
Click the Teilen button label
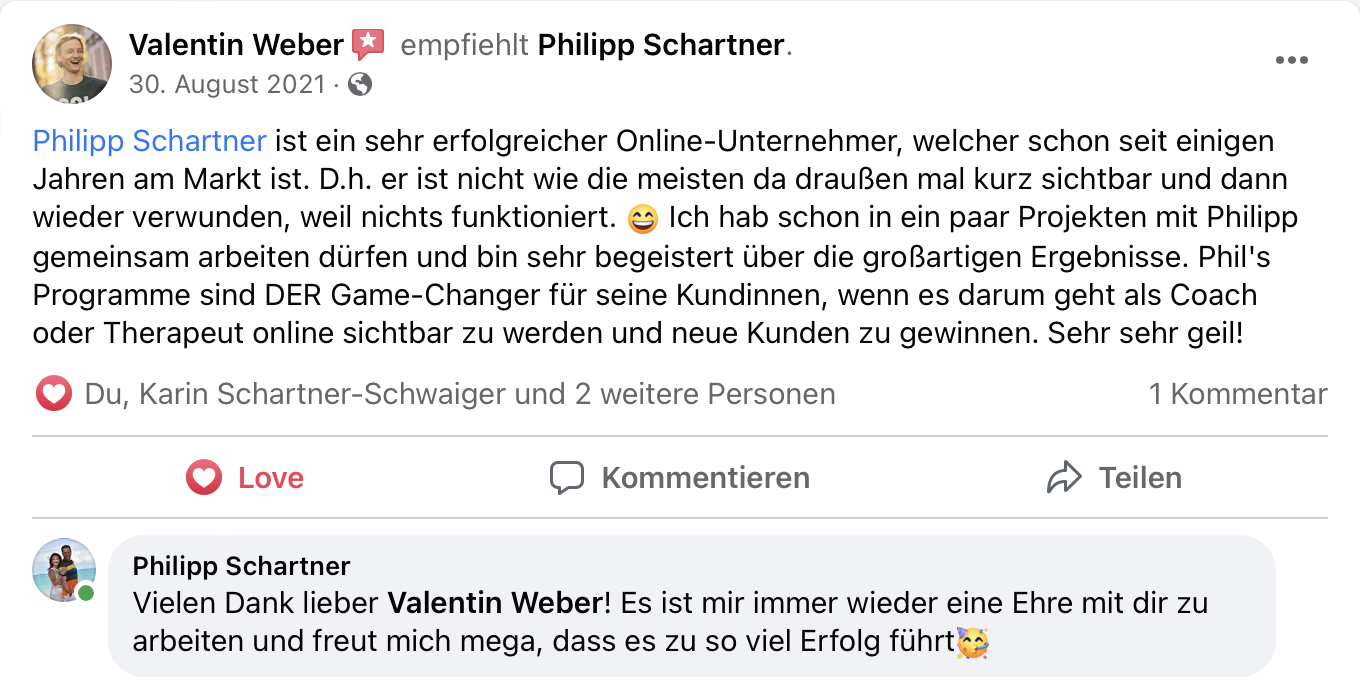1140,478
